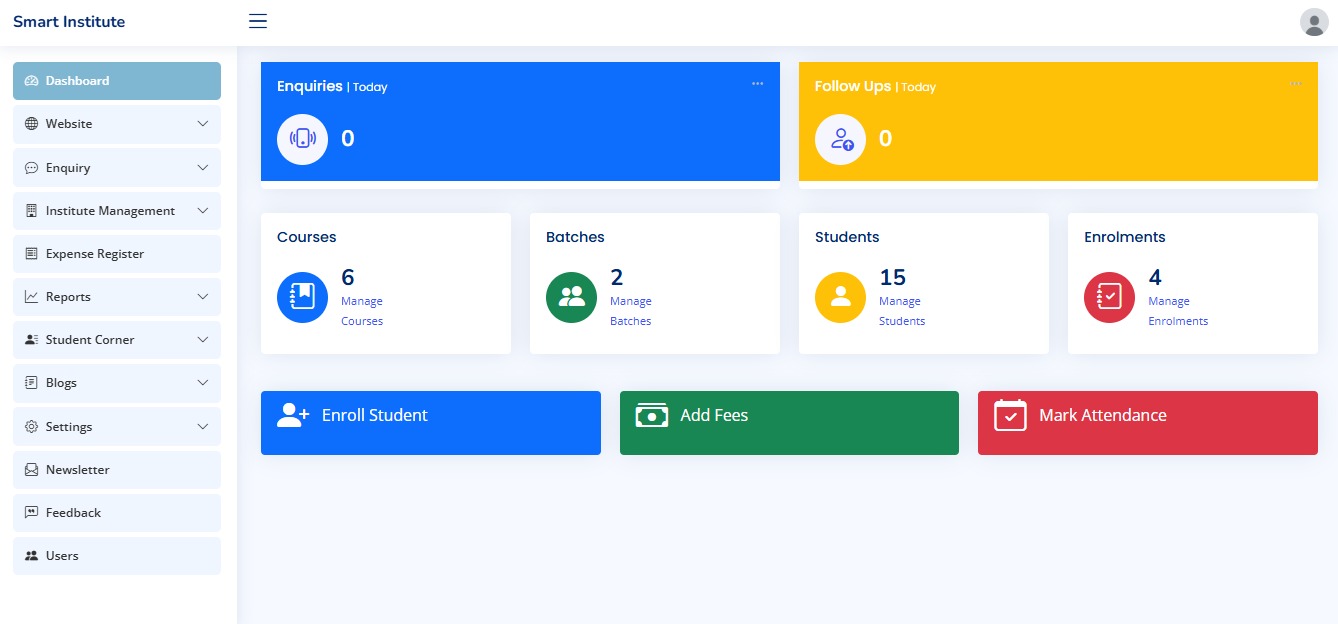Open the Follow Ups card three-dot menu
The height and width of the screenshot is (624, 1338).
coord(1295,84)
